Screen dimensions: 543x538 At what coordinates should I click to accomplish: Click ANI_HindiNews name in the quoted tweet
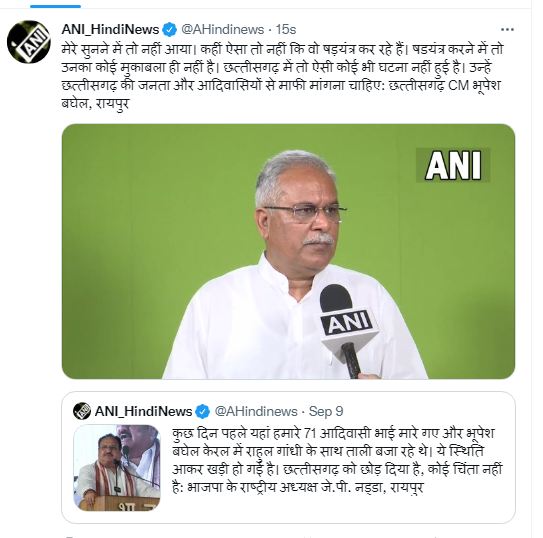click(143, 411)
